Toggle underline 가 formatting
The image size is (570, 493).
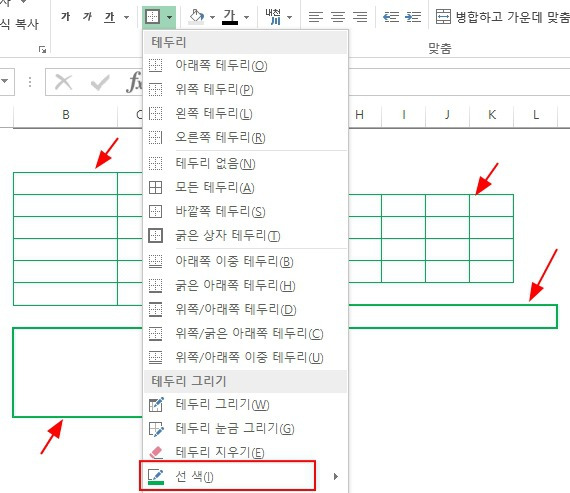tap(109, 16)
